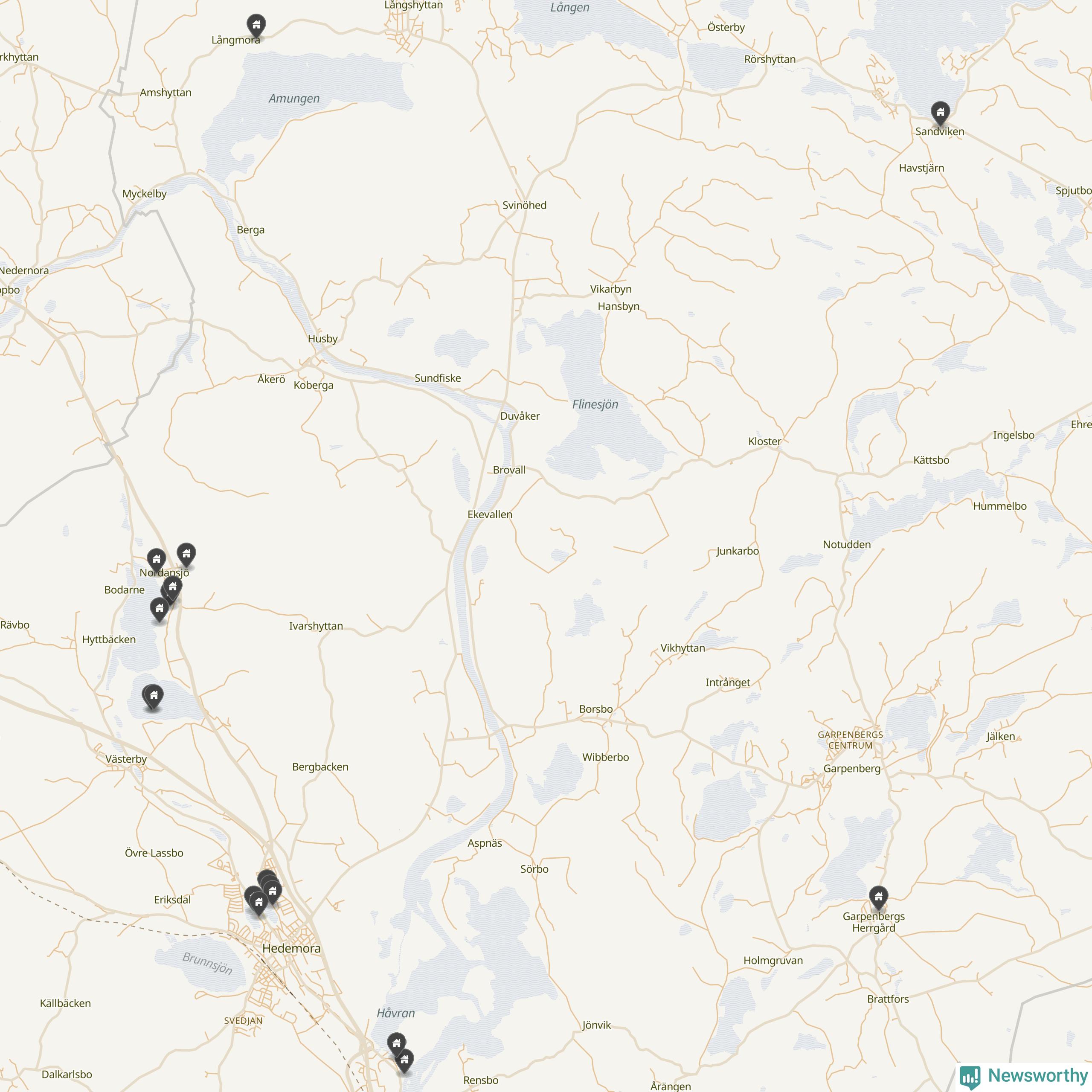Click the house marker east of Hyttbäcken

tap(160, 609)
